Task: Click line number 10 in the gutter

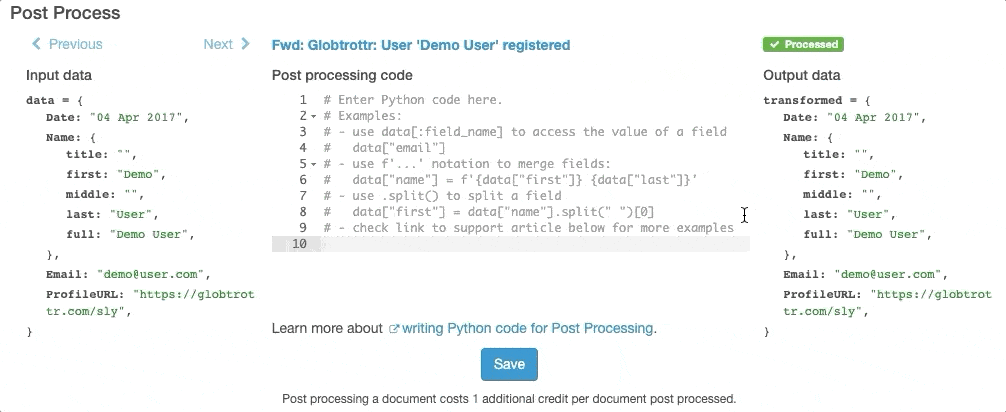Action: pyautogui.click(x=299, y=244)
